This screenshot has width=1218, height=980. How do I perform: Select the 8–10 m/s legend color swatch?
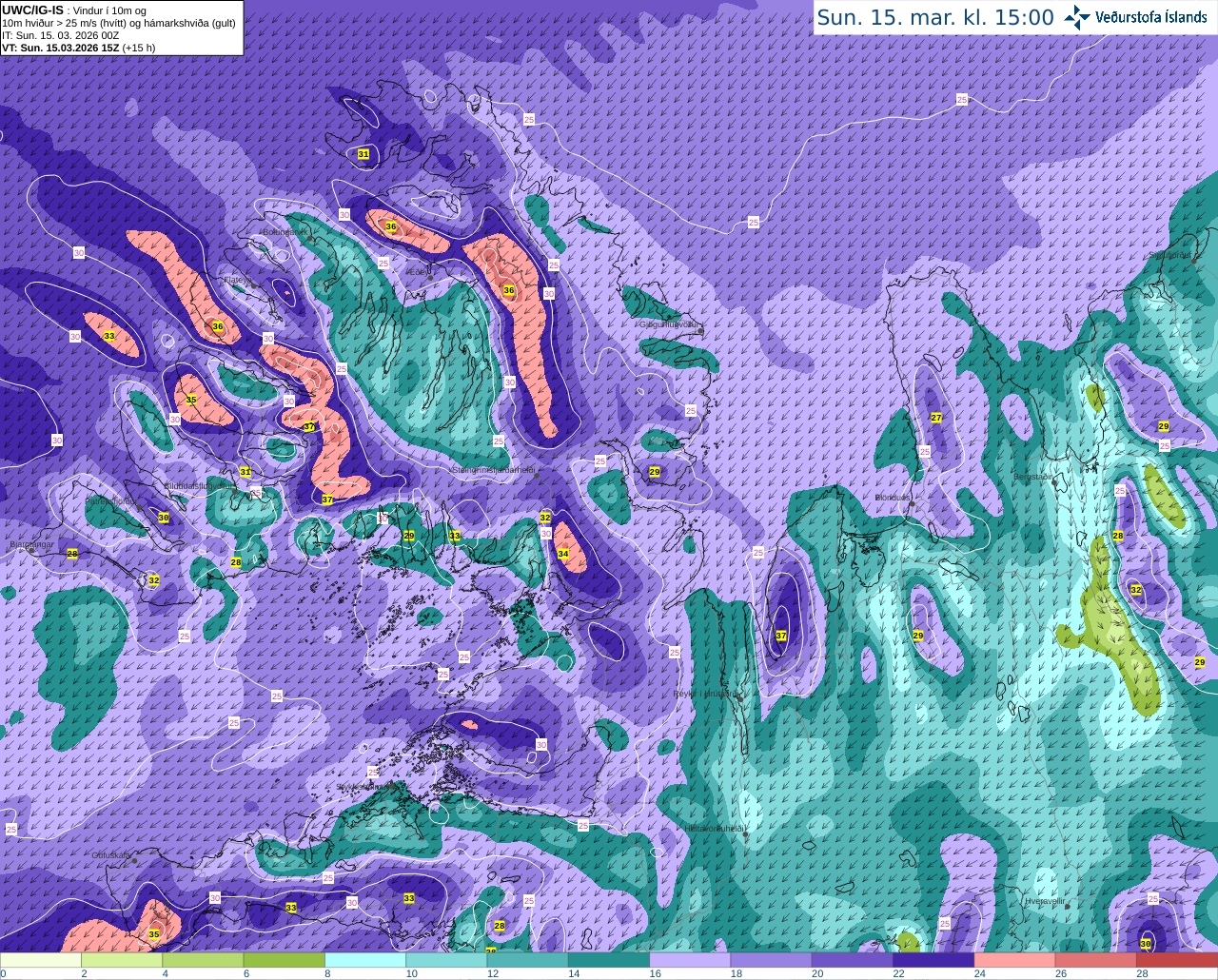tap(365, 960)
